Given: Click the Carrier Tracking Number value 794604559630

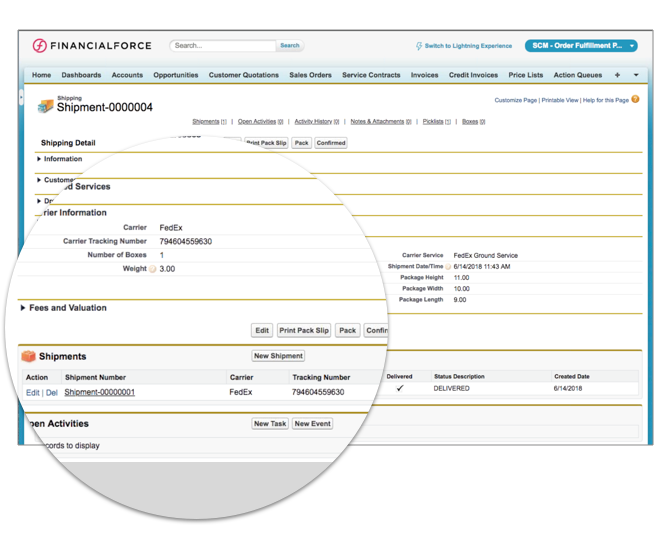Looking at the screenshot, I should (x=185, y=241).
